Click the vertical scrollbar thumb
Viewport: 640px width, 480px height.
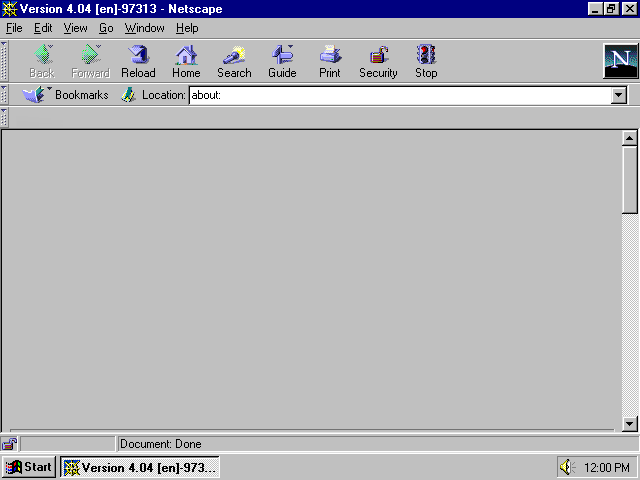tap(629, 180)
